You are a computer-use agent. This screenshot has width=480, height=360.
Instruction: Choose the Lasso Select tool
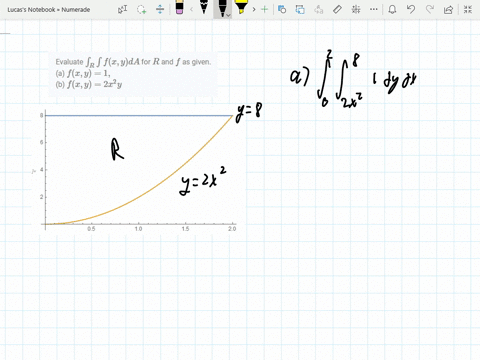tap(141, 9)
